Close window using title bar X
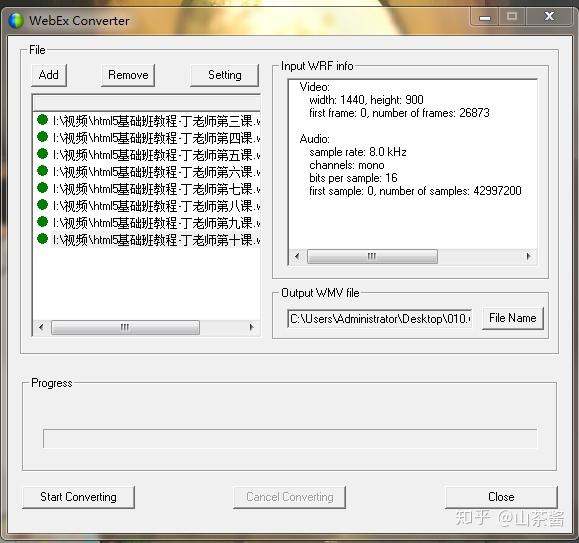Image resolution: width=579 pixels, height=543 pixels. (x=549, y=17)
